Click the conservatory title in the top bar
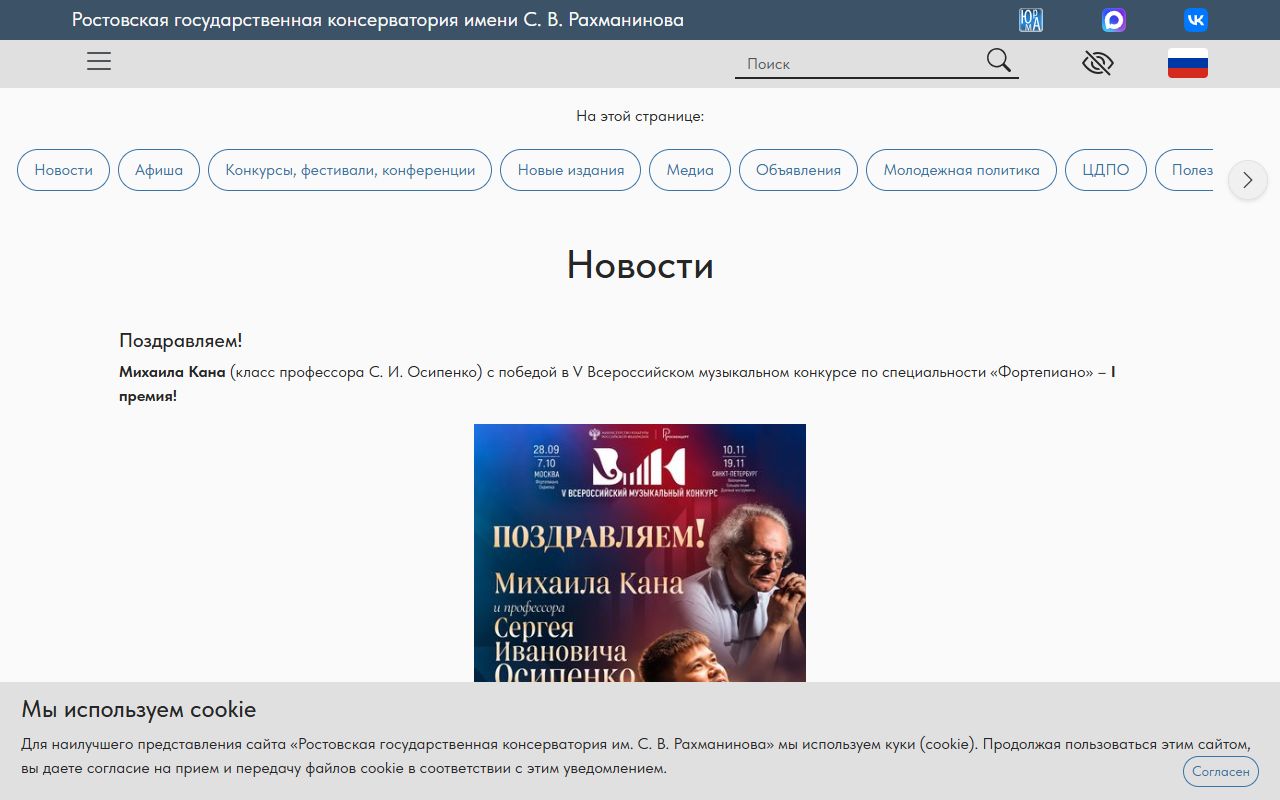 click(378, 20)
